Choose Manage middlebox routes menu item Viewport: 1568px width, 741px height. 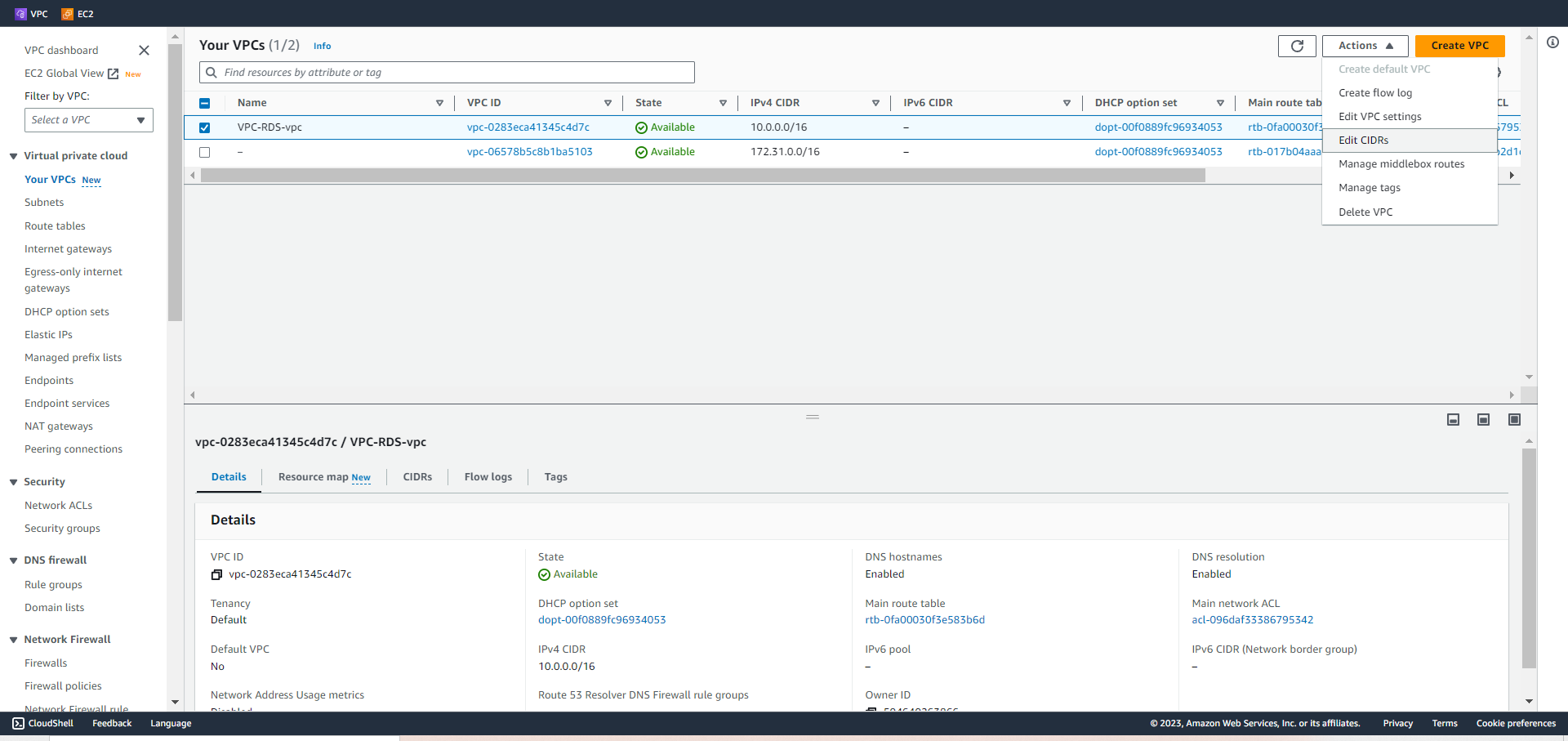[x=1410, y=164]
